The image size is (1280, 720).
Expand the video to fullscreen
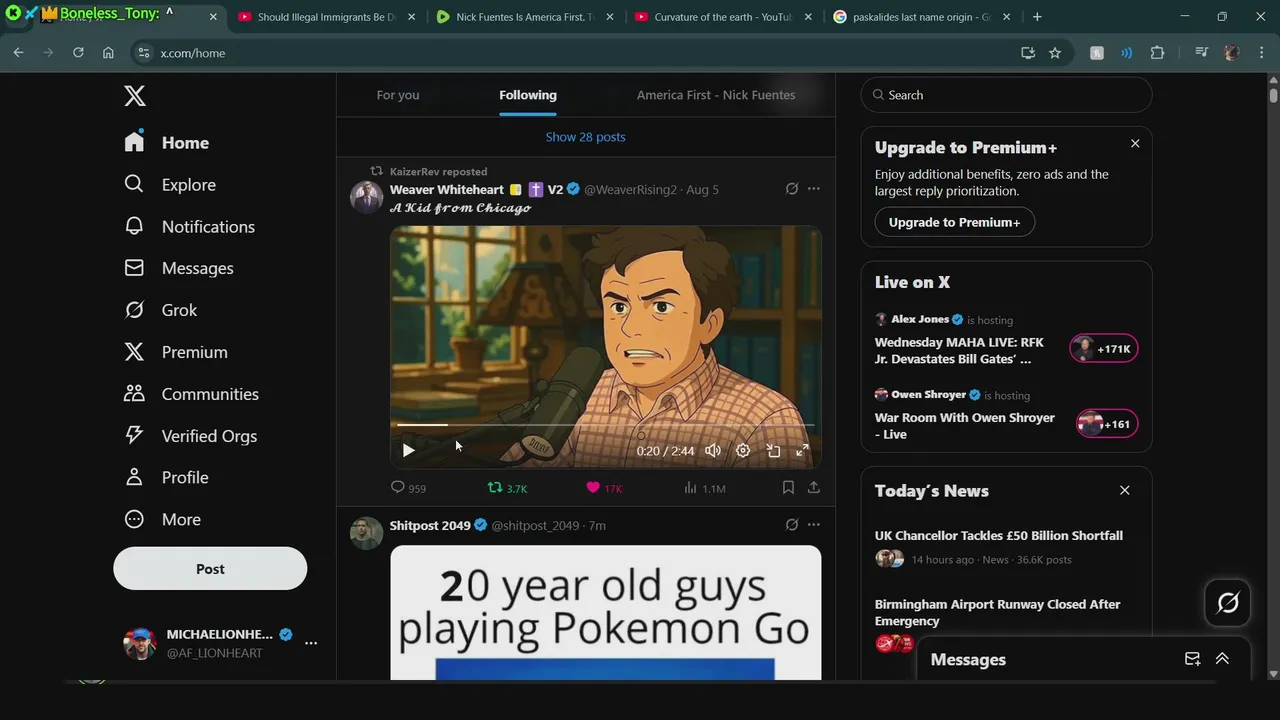pyautogui.click(x=802, y=451)
